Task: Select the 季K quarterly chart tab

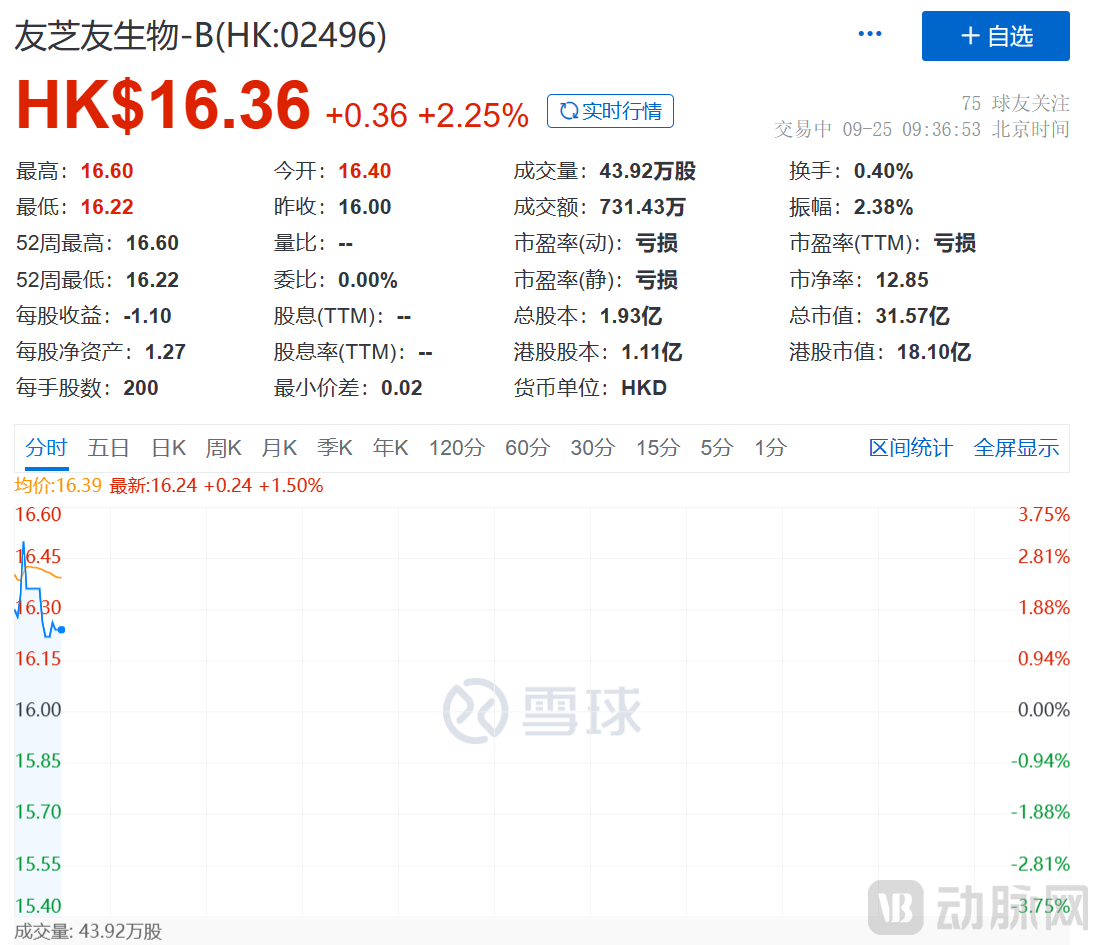Action: pos(335,448)
